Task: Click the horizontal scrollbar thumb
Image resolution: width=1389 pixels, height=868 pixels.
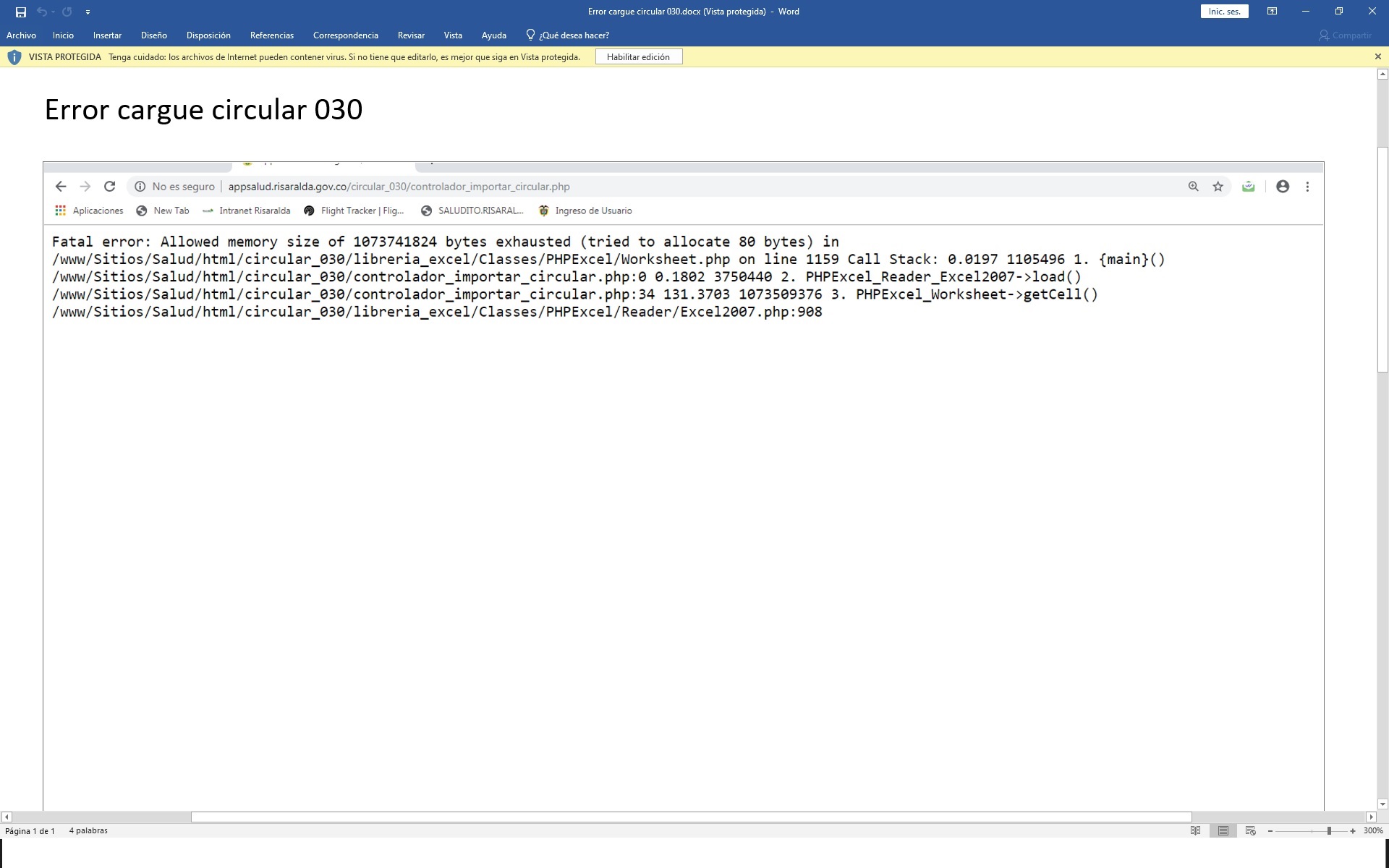Action: click(691, 817)
